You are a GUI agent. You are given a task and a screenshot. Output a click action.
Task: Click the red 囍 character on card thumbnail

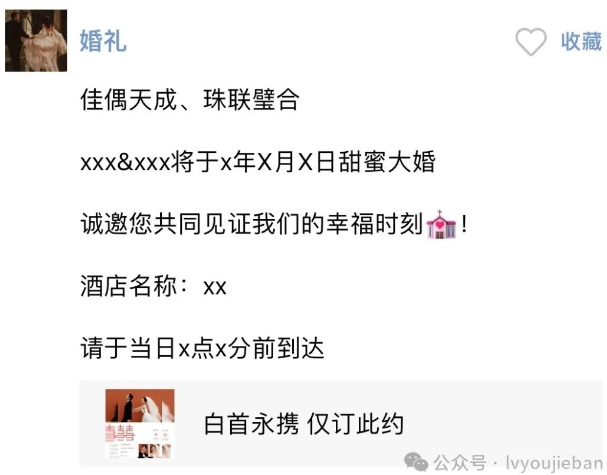point(120,433)
